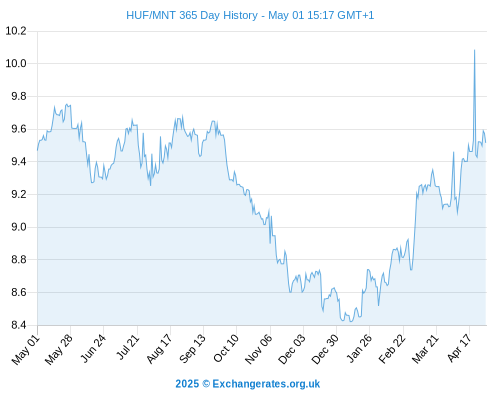495x400 pixels.
Task: Click the 10.2 y-axis value label
Action: point(16,31)
